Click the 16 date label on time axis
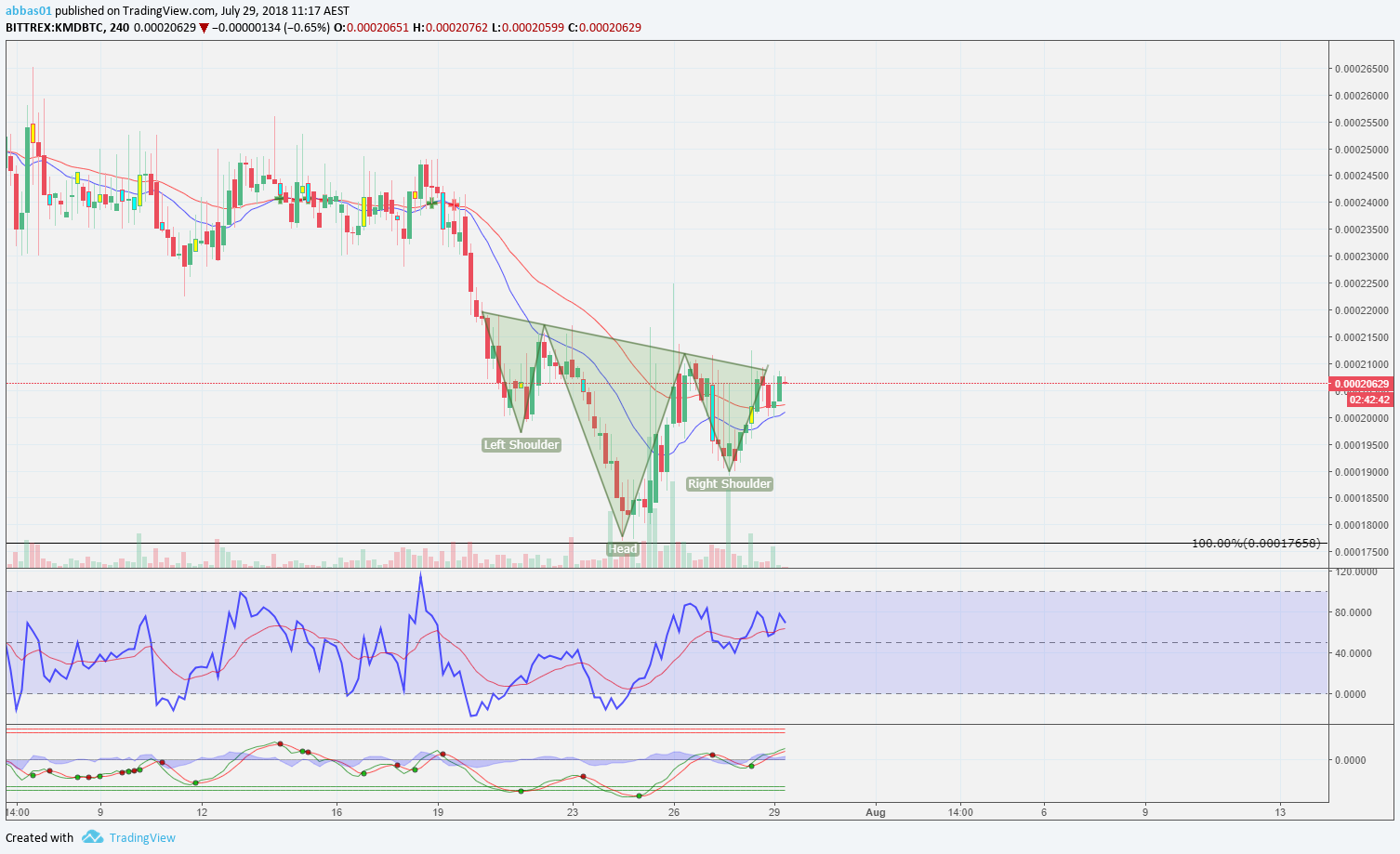Screen dimensions: 1400x854 (x=337, y=812)
